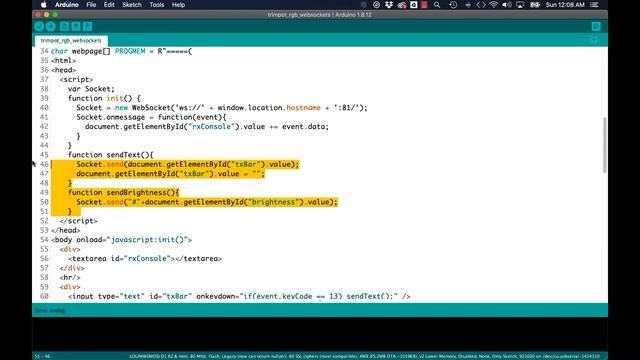Click the "rxConsole" string on line 42
The width and height of the screenshot is (640, 360).
[211, 127]
